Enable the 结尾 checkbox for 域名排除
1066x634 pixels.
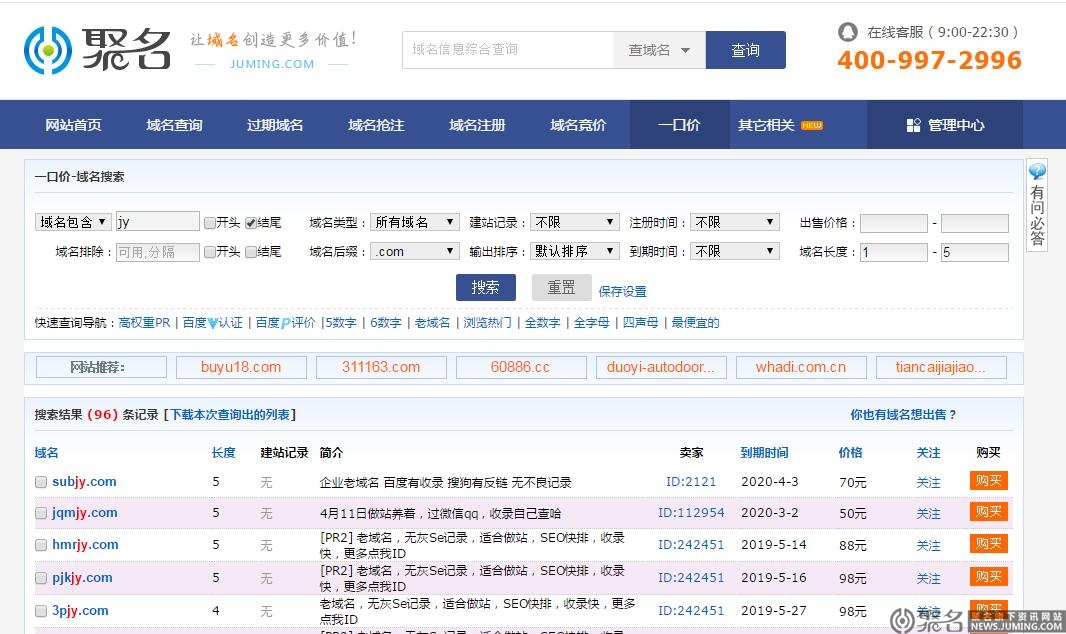click(x=251, y=252)
